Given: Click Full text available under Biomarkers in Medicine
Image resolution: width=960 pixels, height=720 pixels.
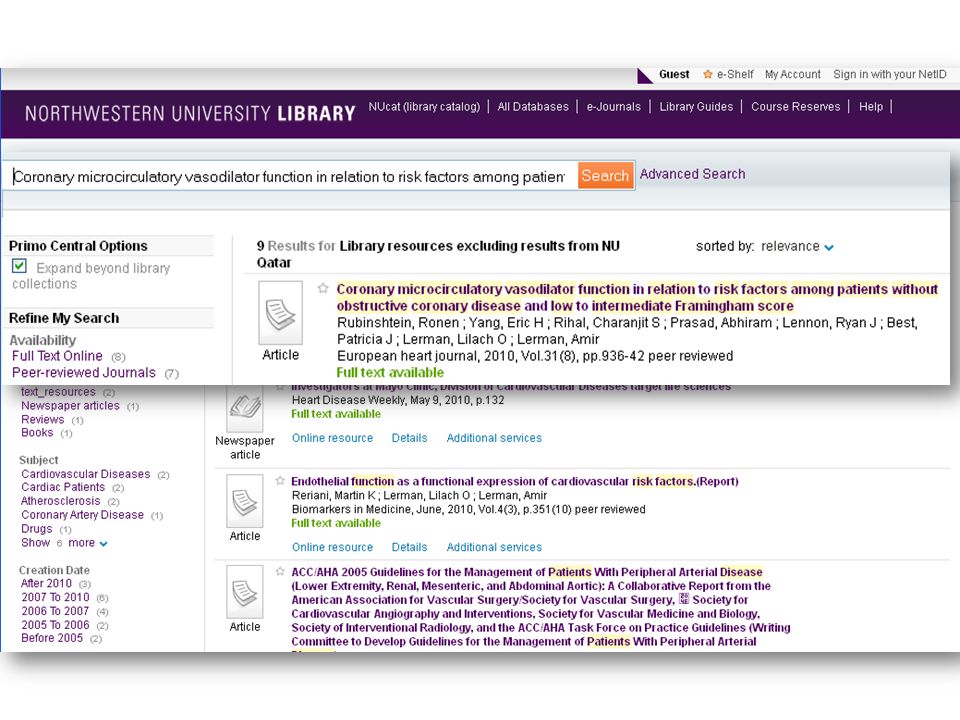Looking at the screenshot, I should coord(336,523).
